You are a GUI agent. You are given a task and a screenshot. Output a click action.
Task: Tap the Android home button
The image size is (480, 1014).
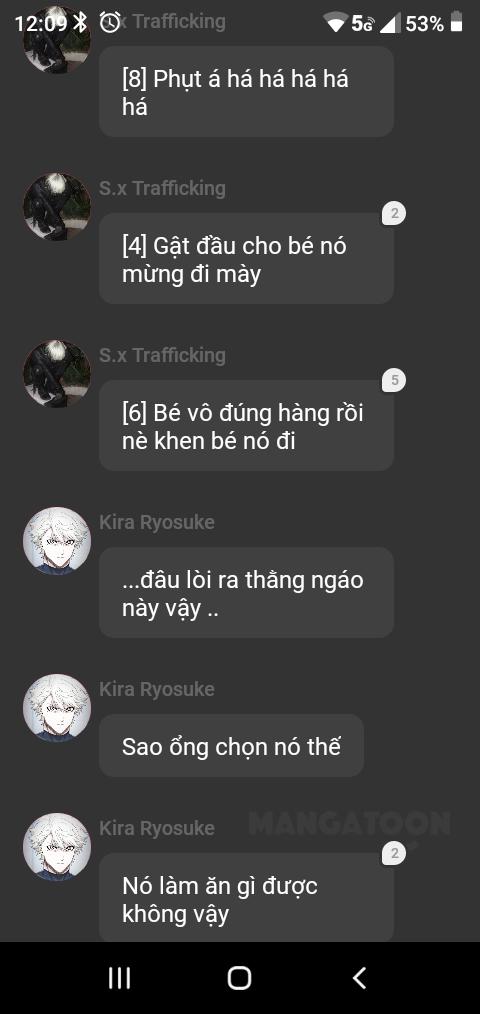pos(239,978)
